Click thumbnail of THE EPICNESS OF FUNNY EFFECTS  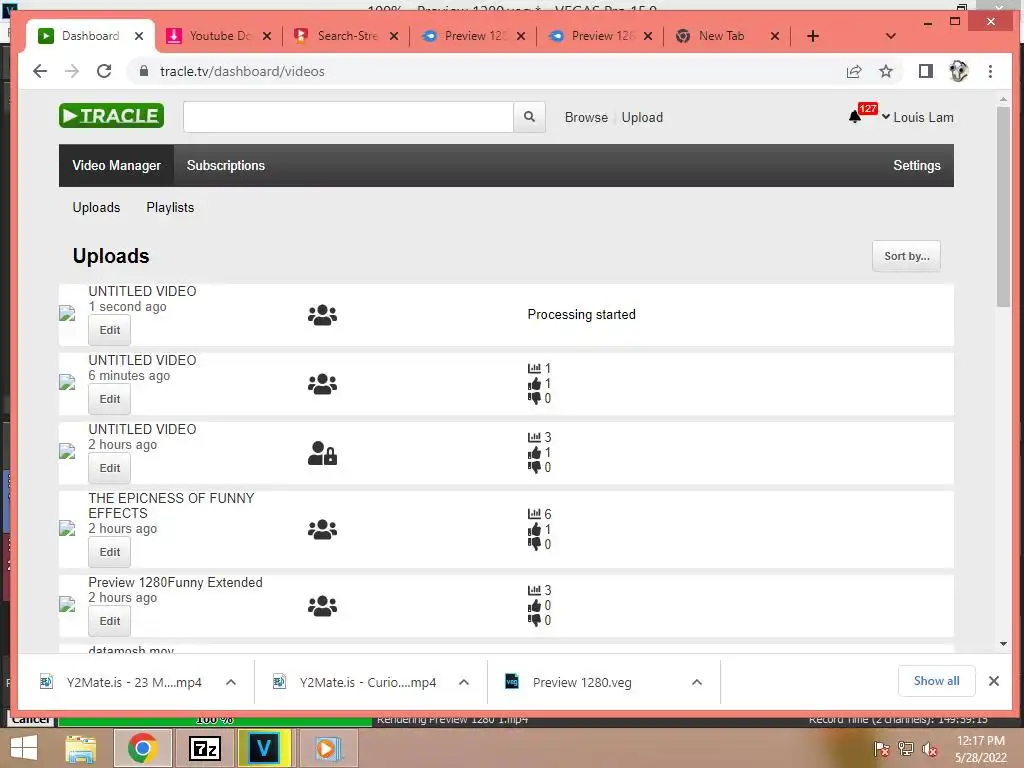tap(67, 528)
